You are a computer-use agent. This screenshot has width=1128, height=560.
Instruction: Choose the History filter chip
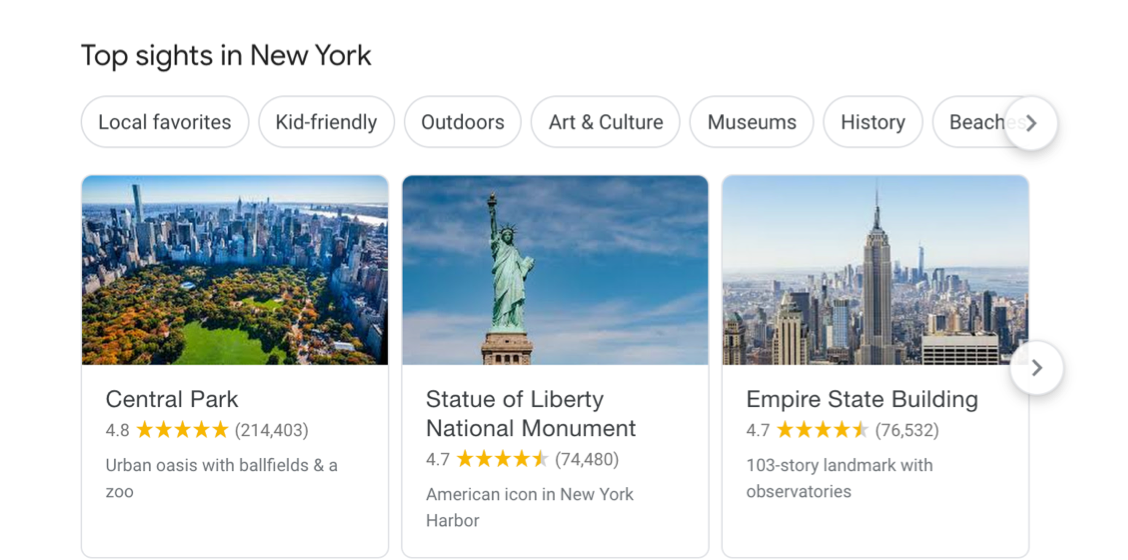[872, 122]
